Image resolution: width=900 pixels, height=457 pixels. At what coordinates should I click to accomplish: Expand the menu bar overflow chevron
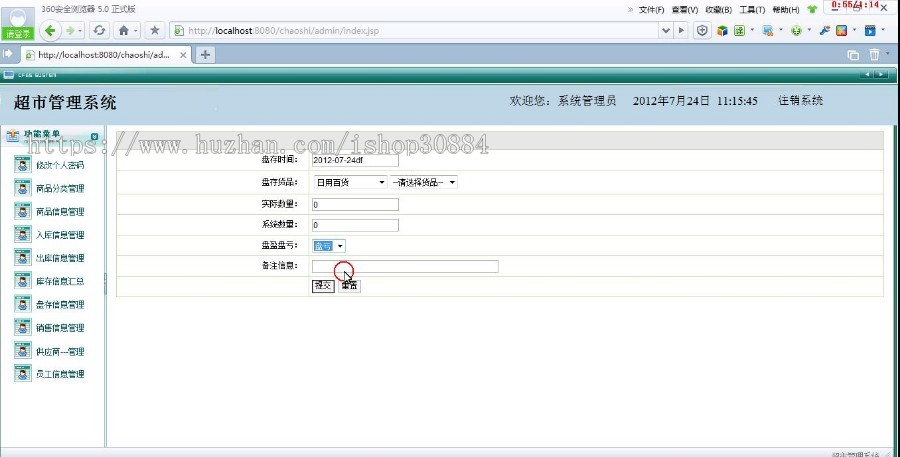[630, 9]
